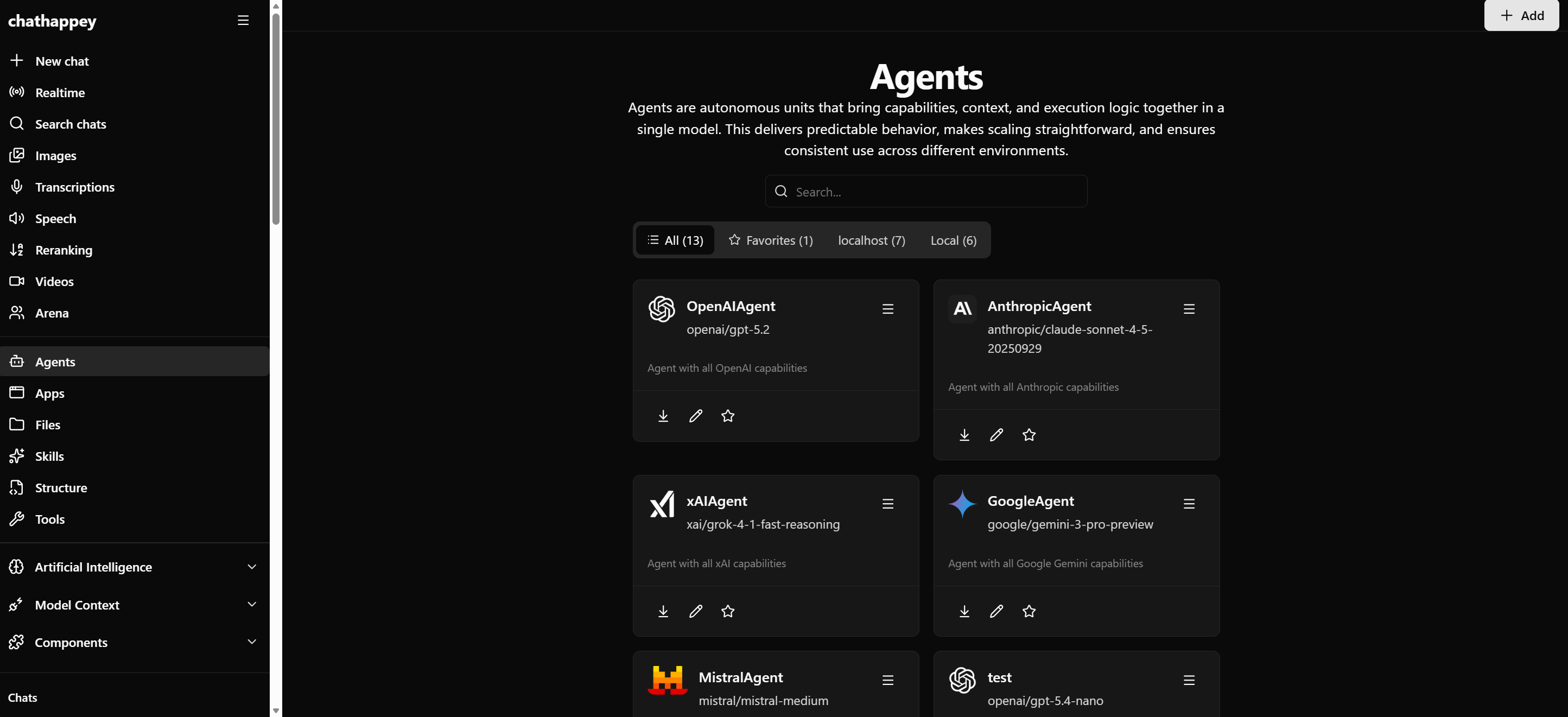Focus the agents Search field
Viewport: 1568px width, 717px height.
926,192
